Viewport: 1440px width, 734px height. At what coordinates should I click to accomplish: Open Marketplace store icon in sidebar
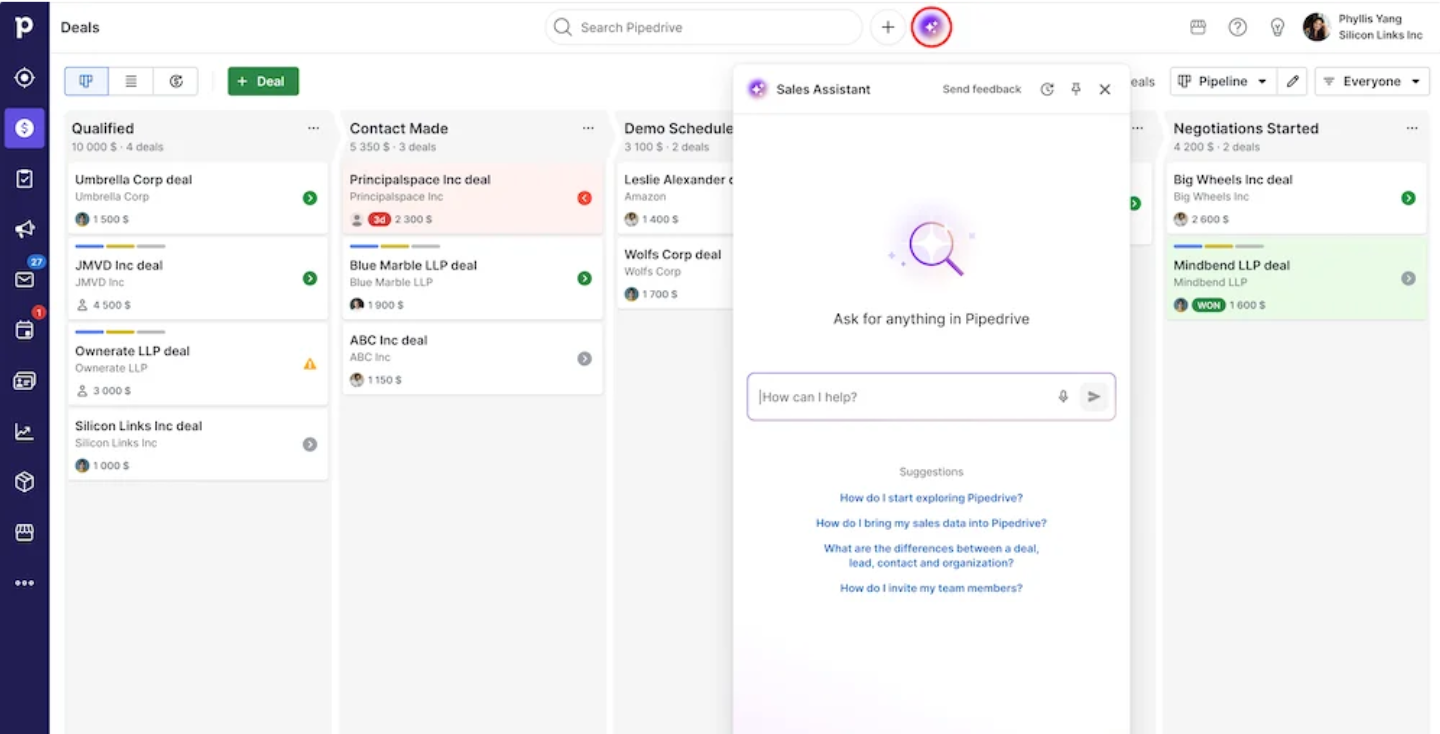coord(24,533)
